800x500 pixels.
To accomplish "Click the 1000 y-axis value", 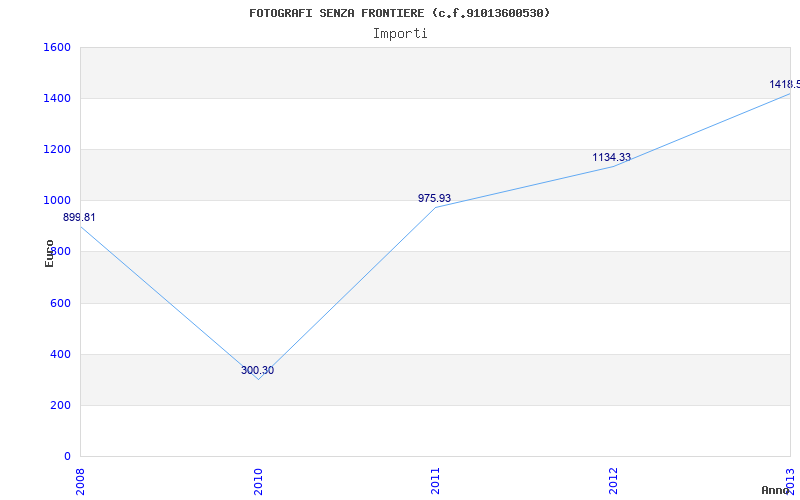I will (x=57, y=201).
